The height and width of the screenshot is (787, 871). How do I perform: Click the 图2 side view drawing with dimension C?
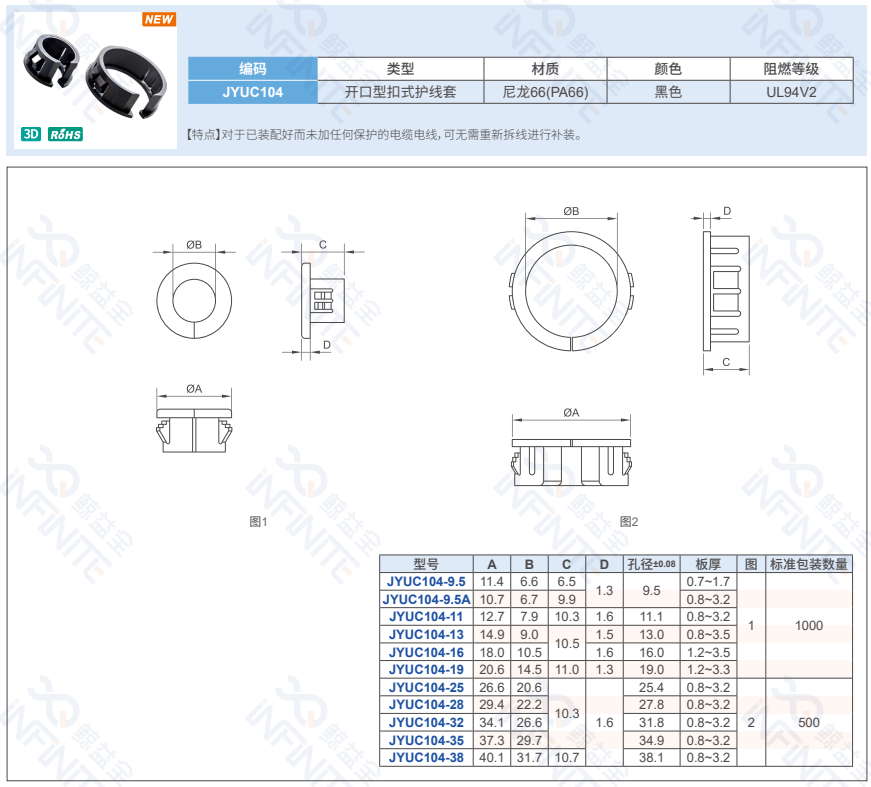[x=725, y=290]
